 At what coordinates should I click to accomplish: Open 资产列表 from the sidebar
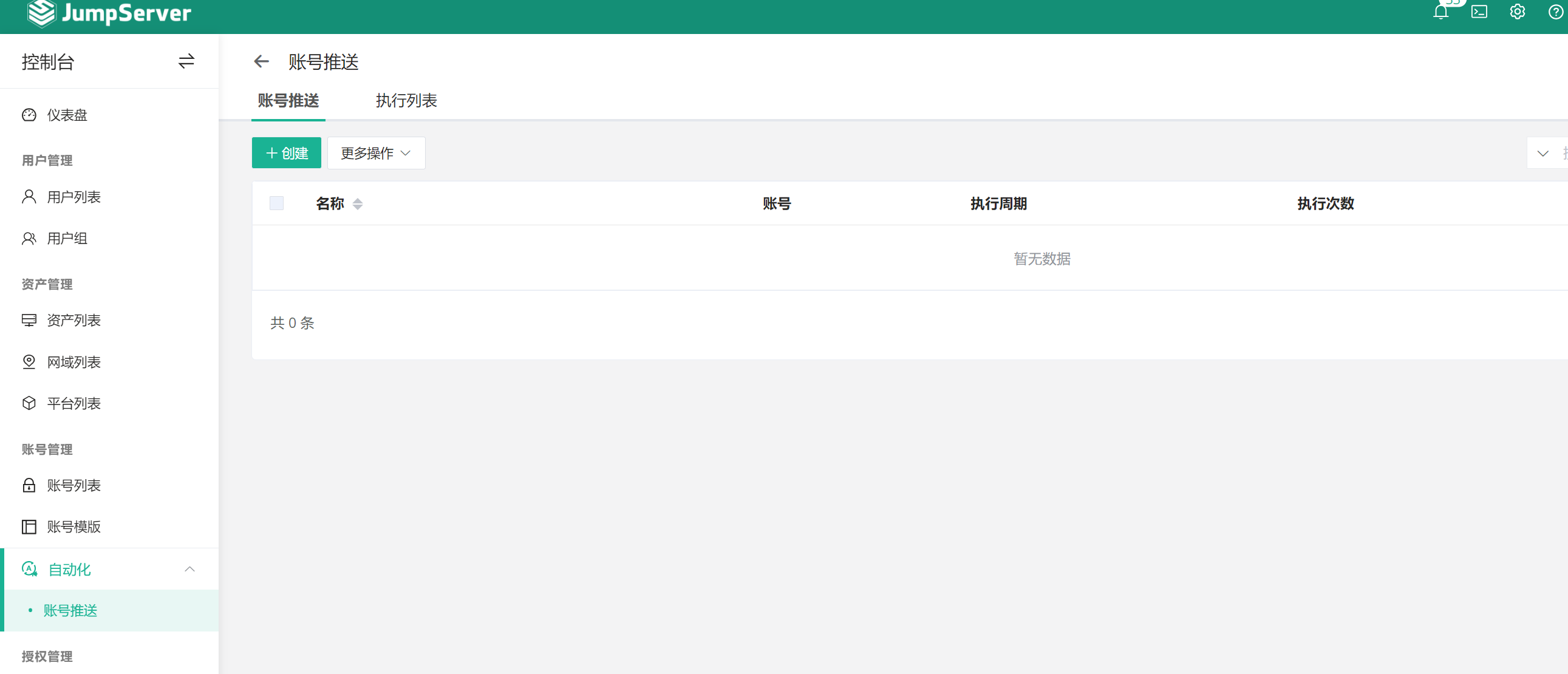pos(73,320)
